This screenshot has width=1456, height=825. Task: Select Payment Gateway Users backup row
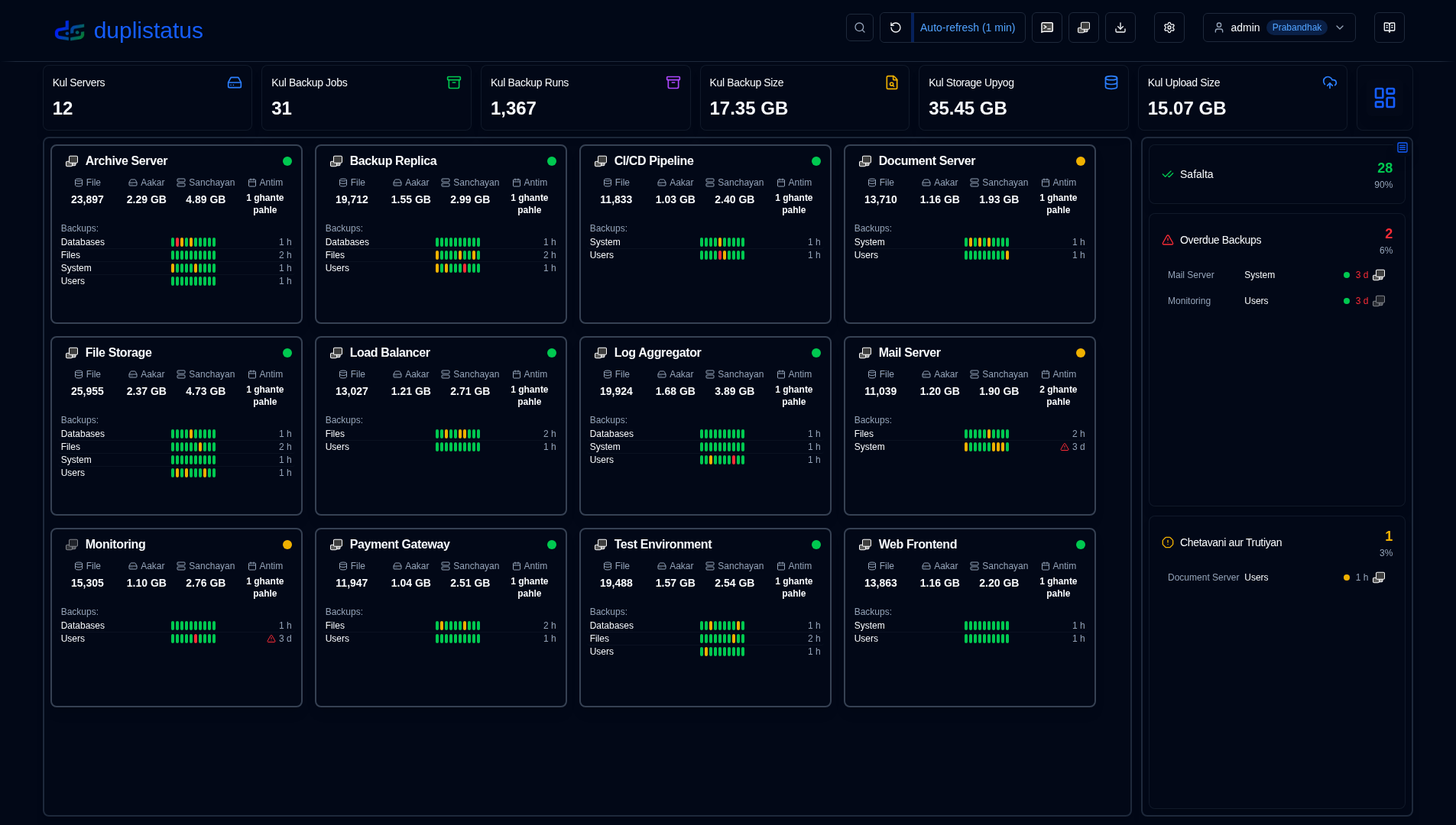440,639
